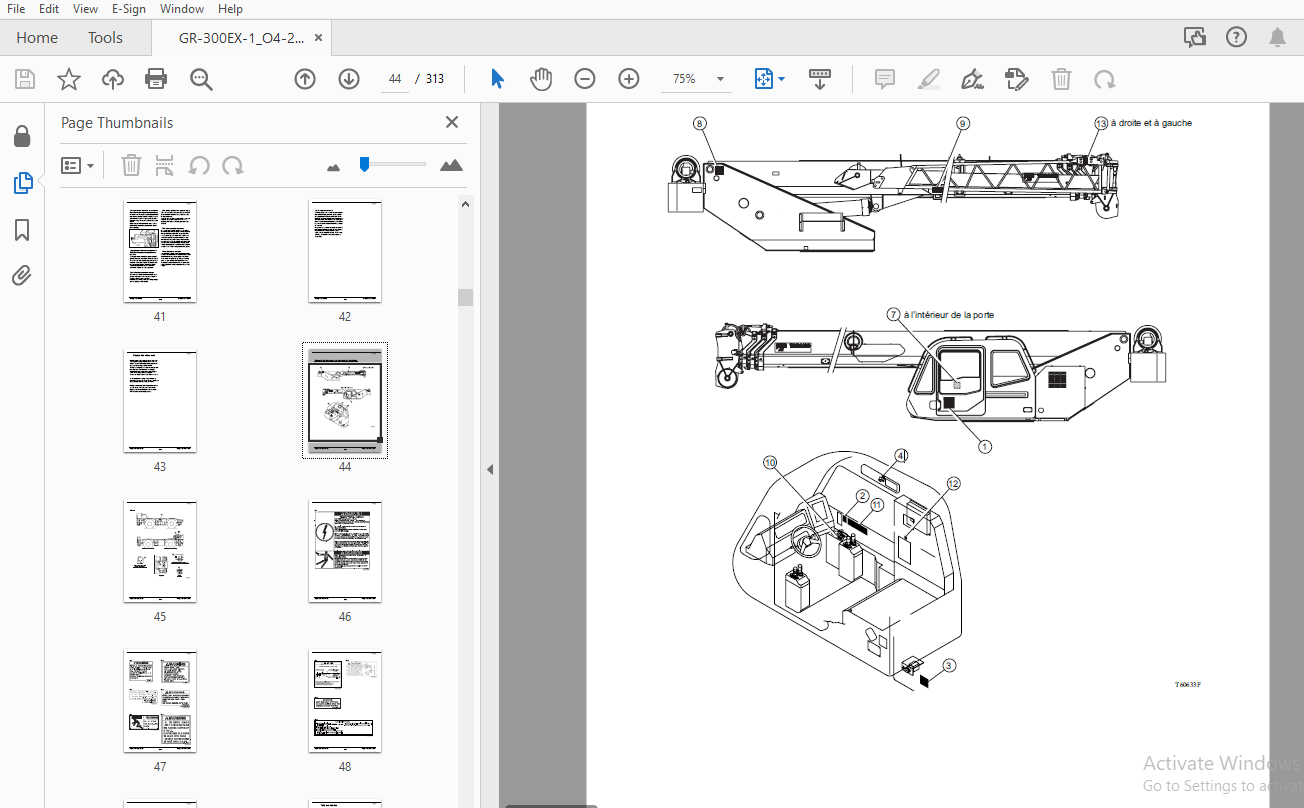Close the GR-300EX-1 document tab
The height and width of the screenshot is (808, 1304).
319,38
